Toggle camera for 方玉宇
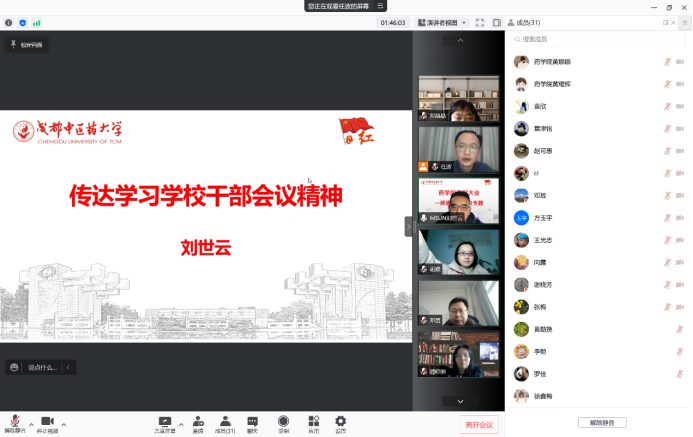The image size is (693, 437). (x=680, y=218)
